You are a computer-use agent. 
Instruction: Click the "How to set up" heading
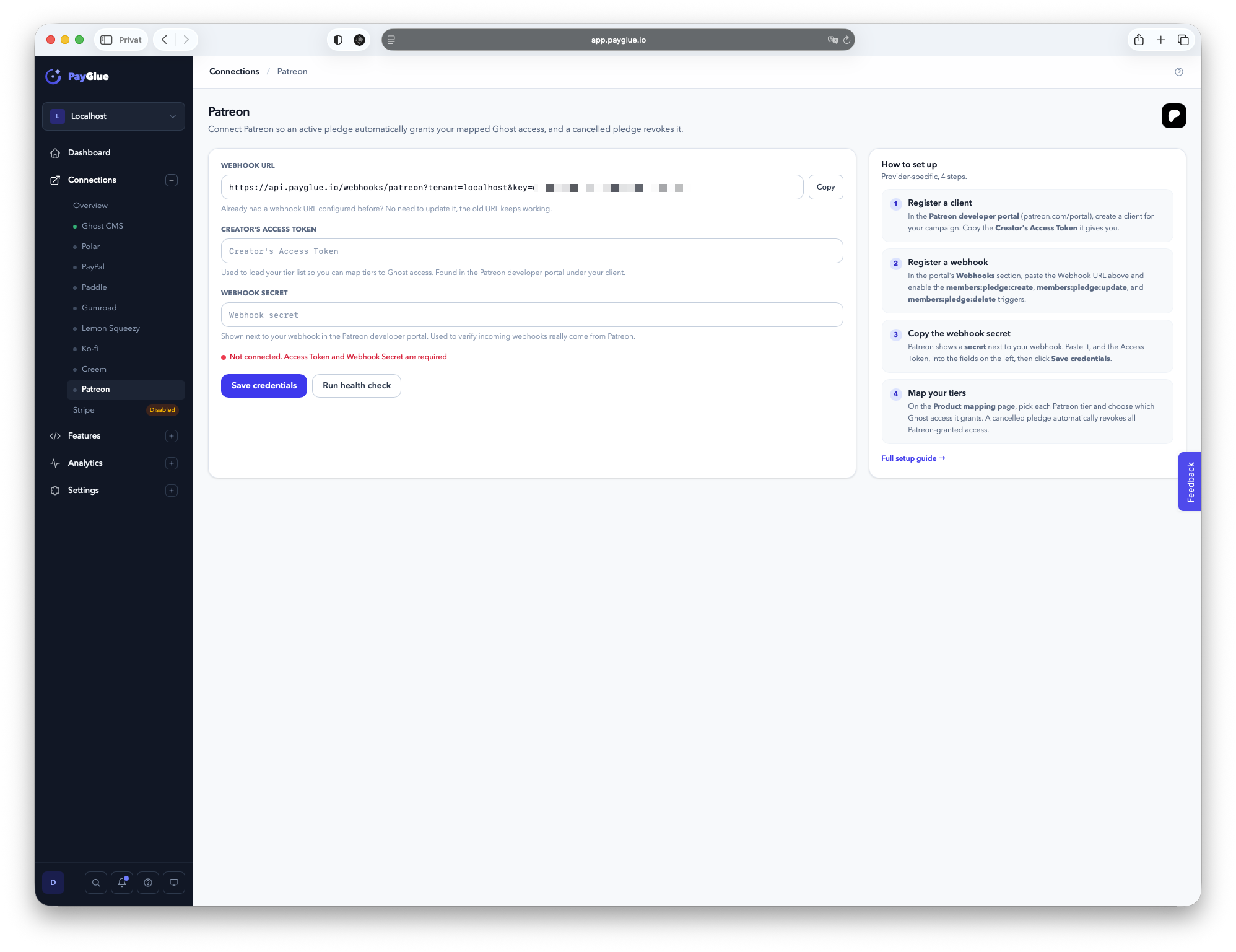909,165
